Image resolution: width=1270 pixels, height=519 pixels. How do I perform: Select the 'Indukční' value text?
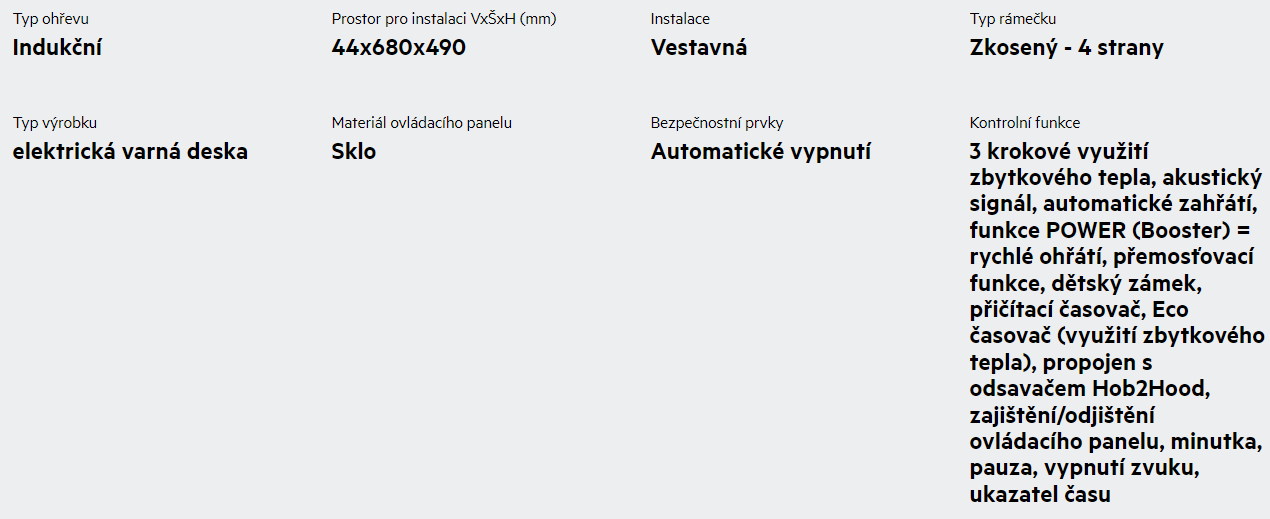pyautogui.click(x=57, y=47)
